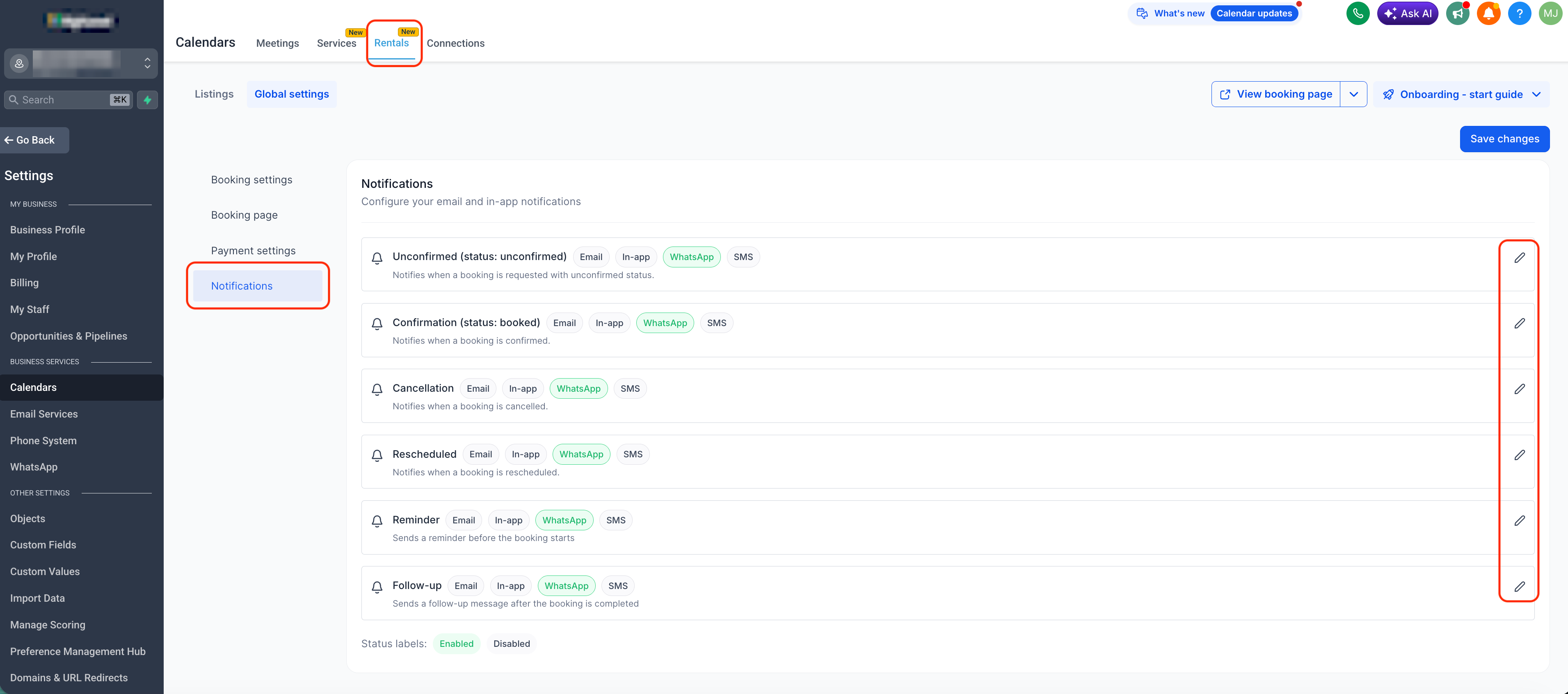The height and width of the screenshot is (694, 1568).
Task: Click the green lightning quick actions icon
Action: click(147, 100)
